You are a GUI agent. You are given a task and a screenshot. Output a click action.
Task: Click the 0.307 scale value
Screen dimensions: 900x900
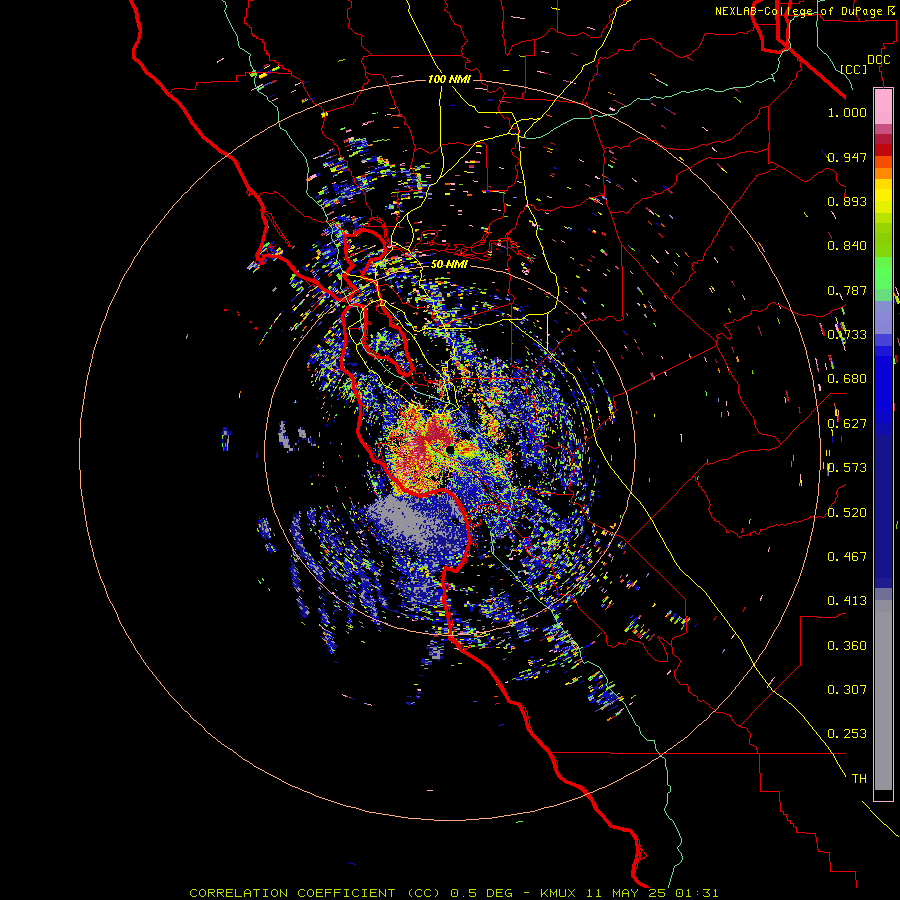coord(847,690)
